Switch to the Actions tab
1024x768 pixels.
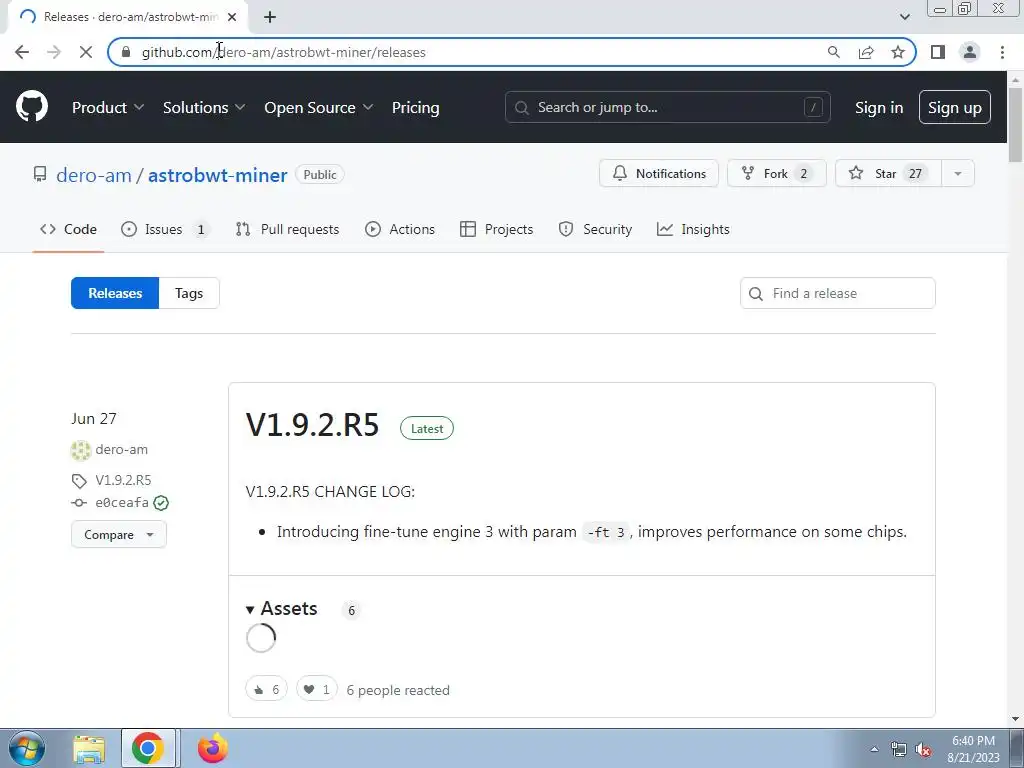click(x=400, y=229)
